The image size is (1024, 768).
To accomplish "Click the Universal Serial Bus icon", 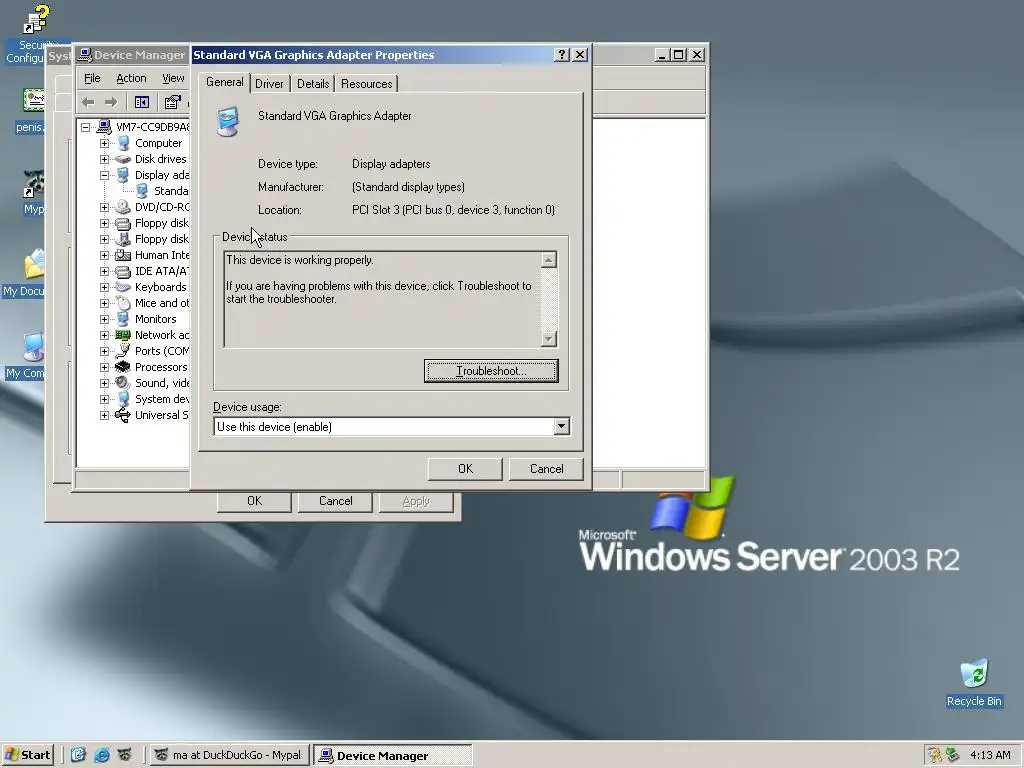I will [123, 415].
